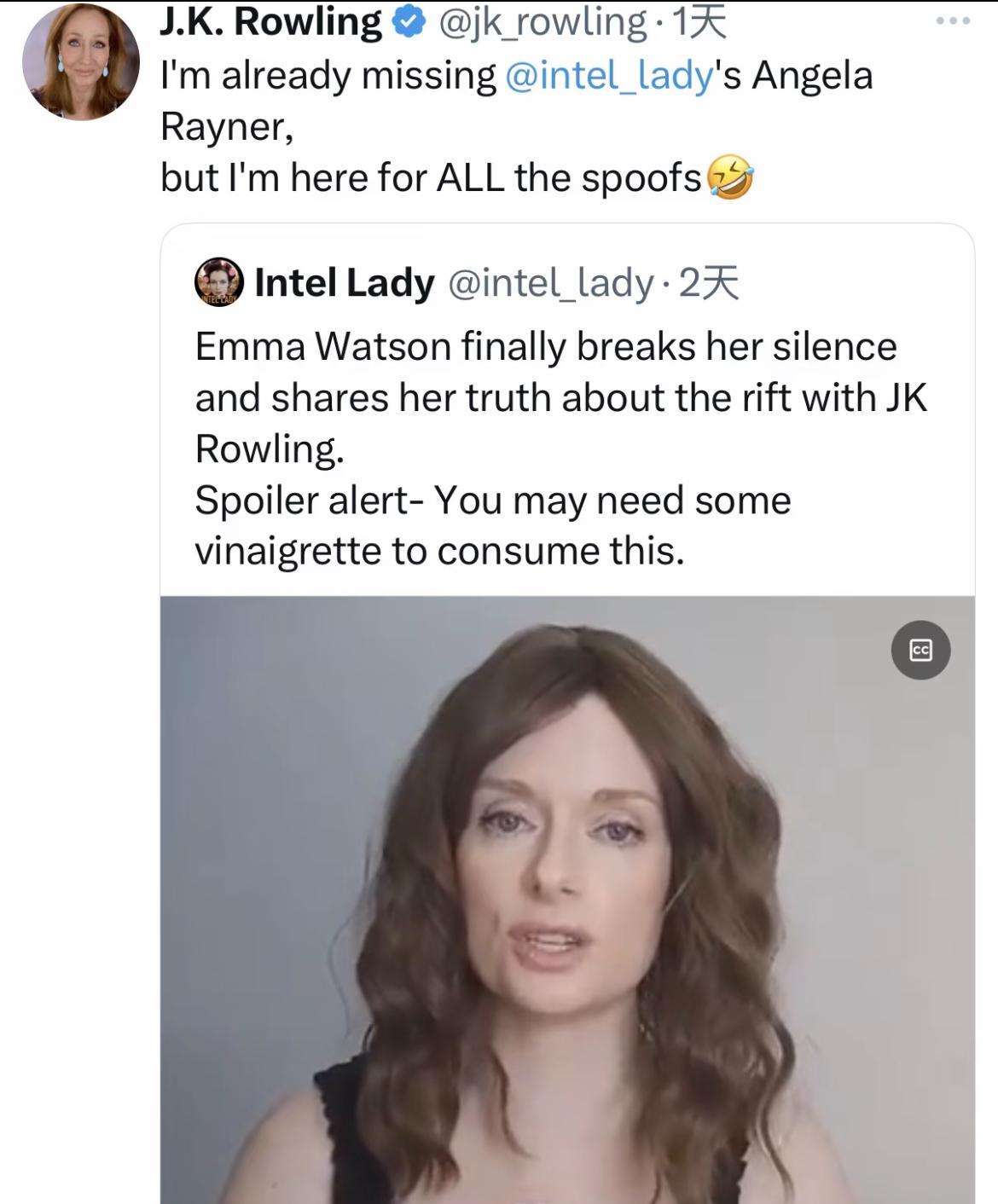Open J.K. Rowling's profile picture
Image resolution: width=998 pixels, height=1204 pixels.
tap(80, 63)
